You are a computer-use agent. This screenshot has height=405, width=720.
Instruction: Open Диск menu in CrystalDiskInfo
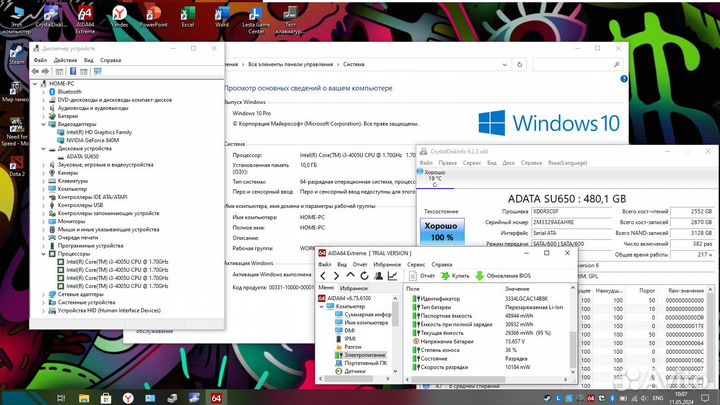click(508, 163)
